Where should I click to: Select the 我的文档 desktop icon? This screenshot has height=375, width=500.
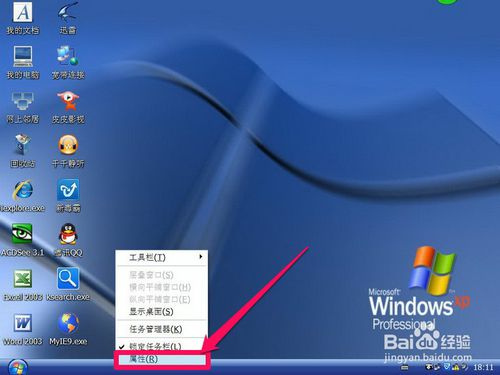23,17
